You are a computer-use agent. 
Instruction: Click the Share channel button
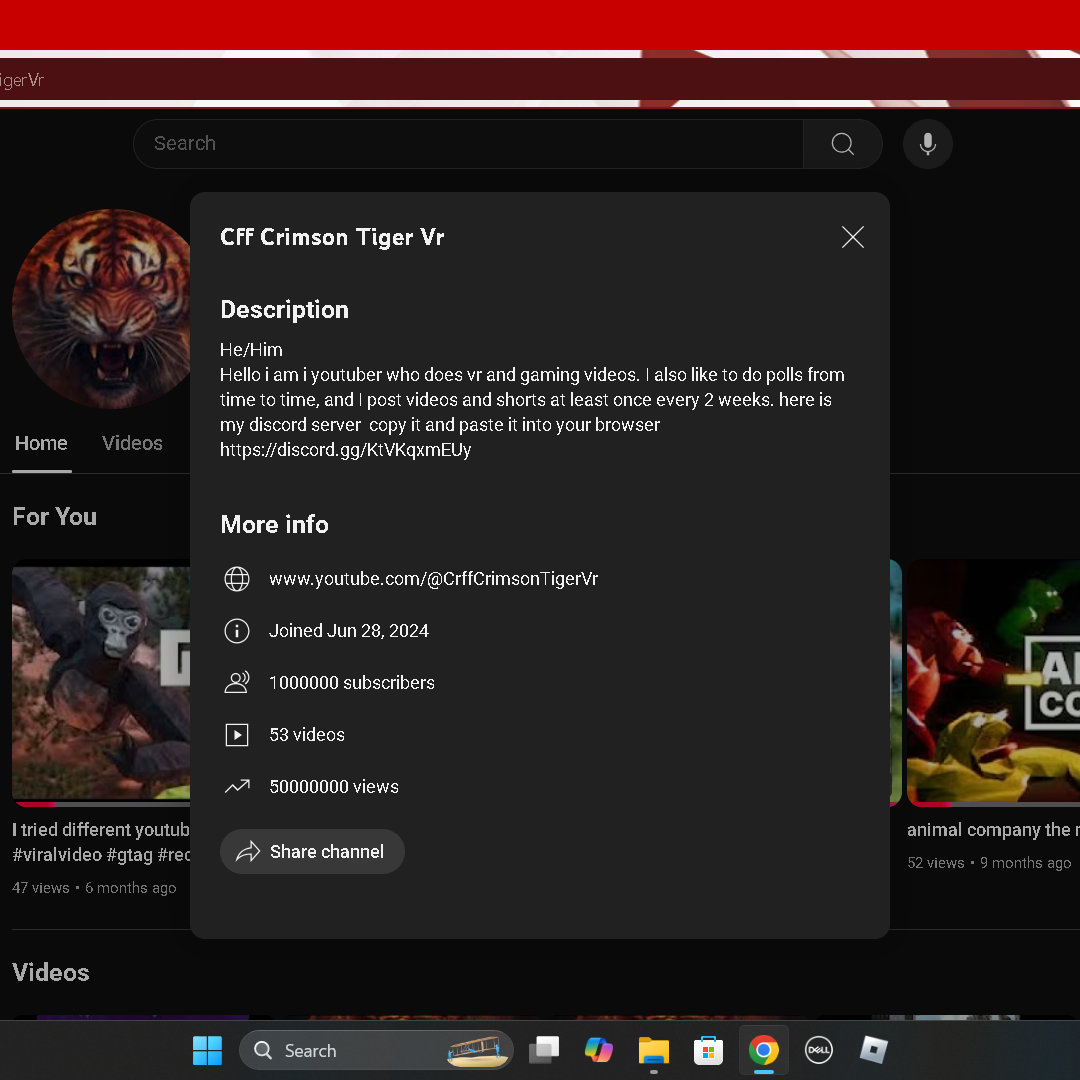tap(312, 851)
